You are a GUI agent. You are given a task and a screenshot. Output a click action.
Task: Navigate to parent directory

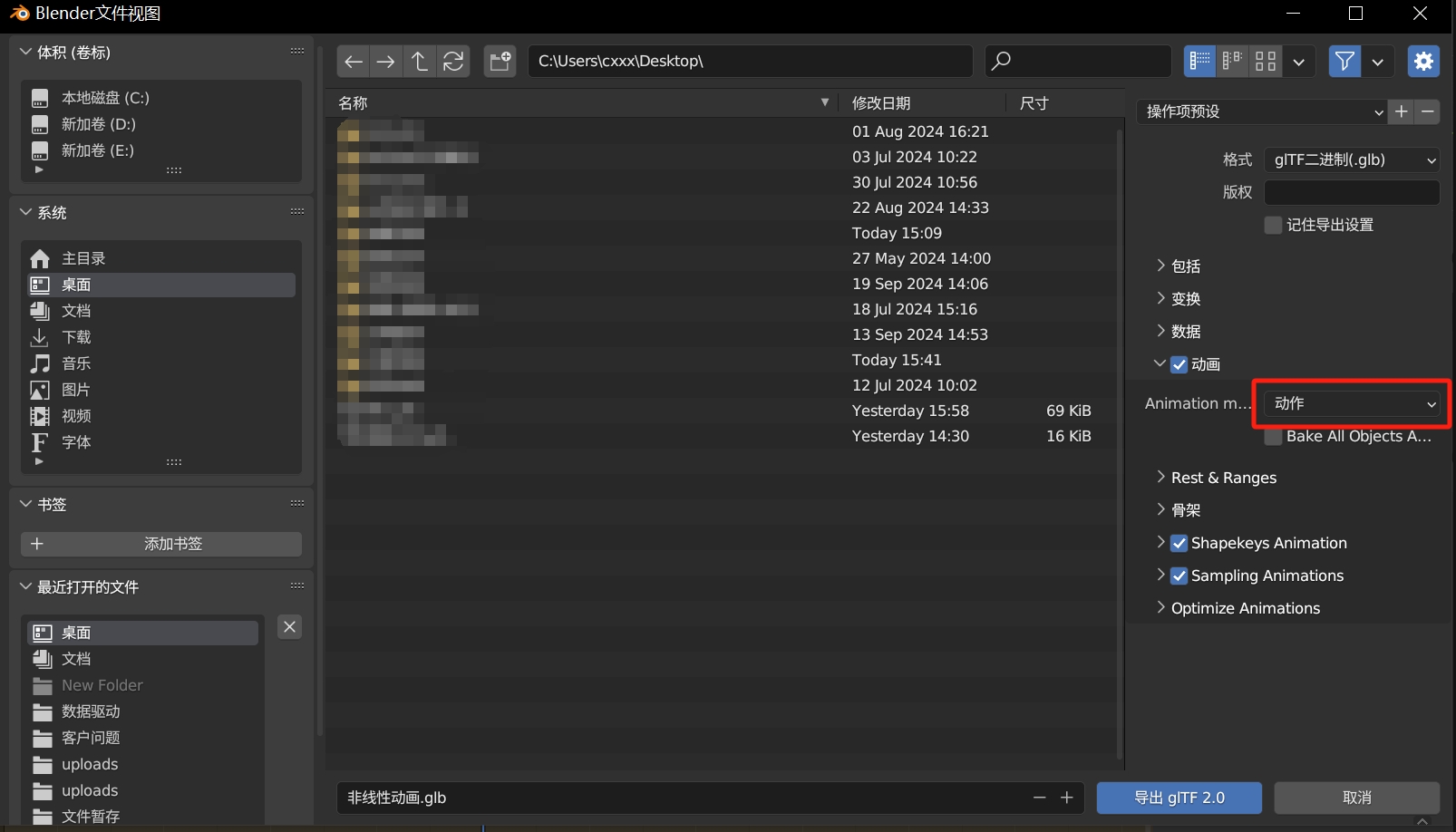(x=419, y=61)
